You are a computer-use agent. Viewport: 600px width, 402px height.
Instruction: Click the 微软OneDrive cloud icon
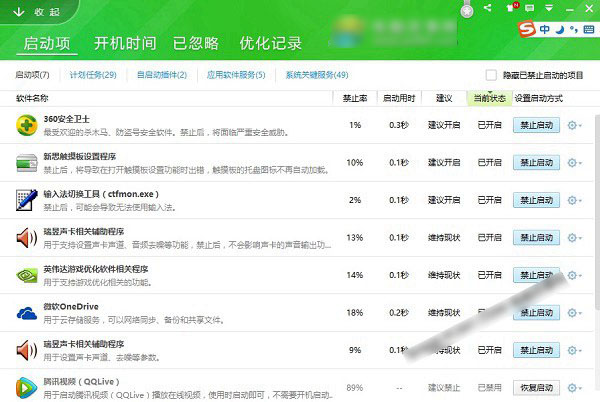click(x=26, y=313)
